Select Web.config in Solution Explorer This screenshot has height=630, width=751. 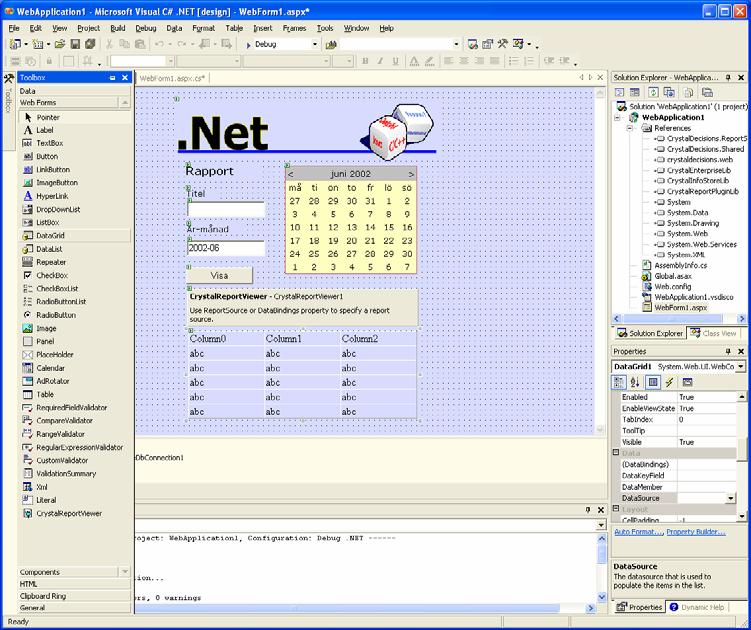click(672, 286)
